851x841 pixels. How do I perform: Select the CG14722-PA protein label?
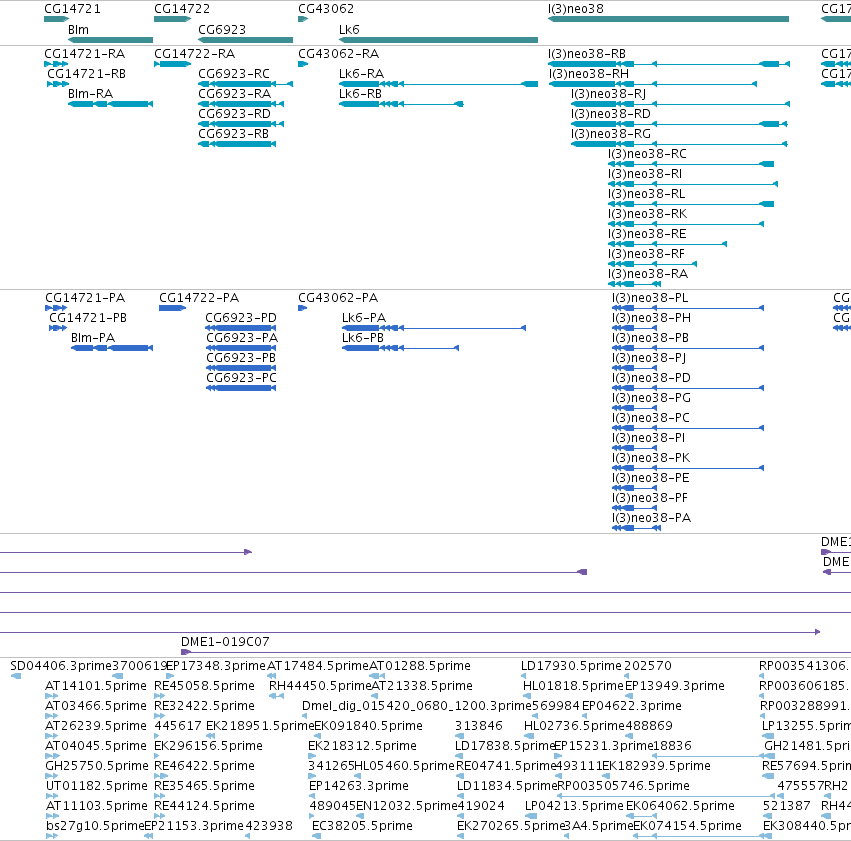(x=199, y=298)
